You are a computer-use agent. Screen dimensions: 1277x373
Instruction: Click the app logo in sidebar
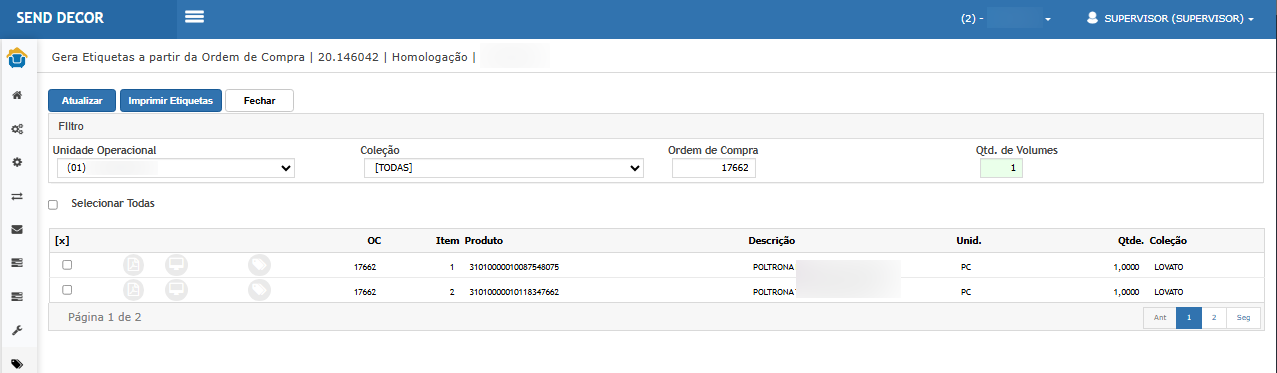17,59
